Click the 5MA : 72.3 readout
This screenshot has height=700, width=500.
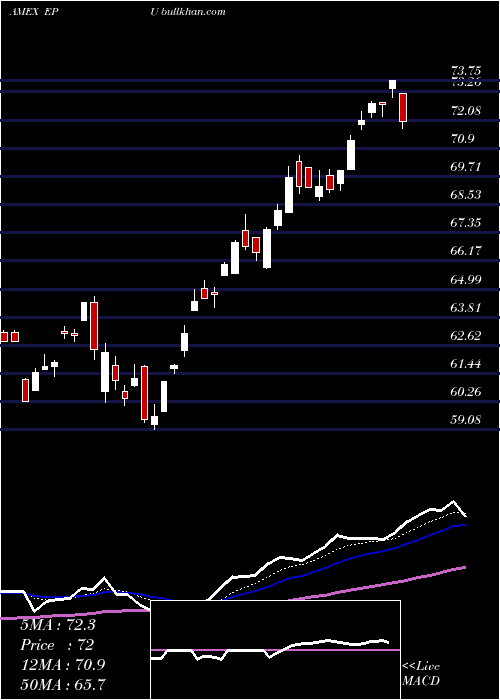coord(58,625)
